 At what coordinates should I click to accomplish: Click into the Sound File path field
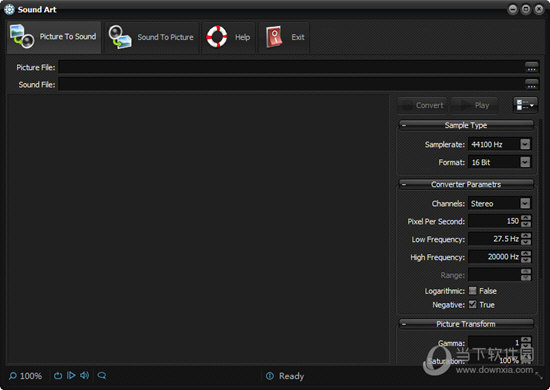(x=291, y=84)
